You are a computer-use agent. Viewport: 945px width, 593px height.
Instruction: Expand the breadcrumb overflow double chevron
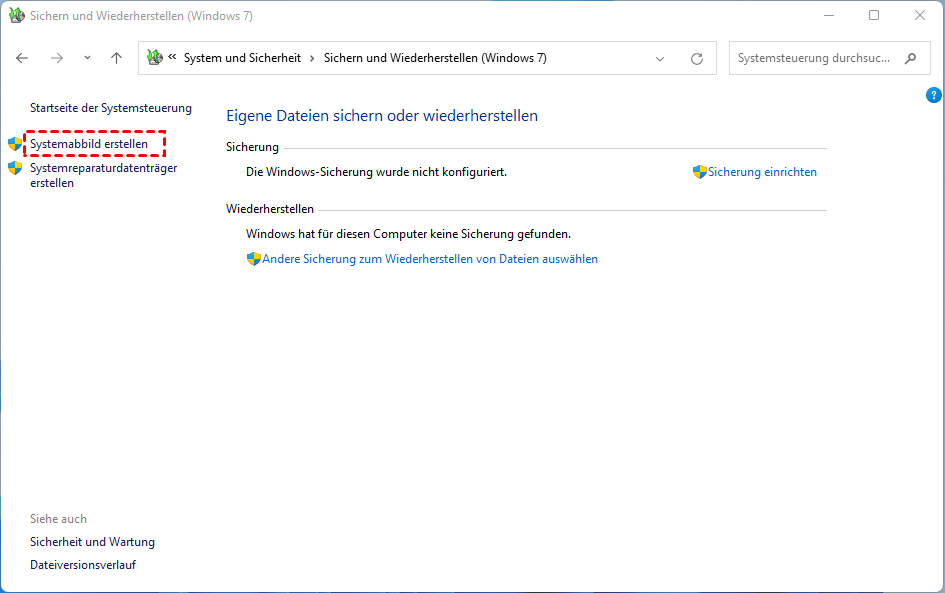pyautogui.click(x=173, y=58)
